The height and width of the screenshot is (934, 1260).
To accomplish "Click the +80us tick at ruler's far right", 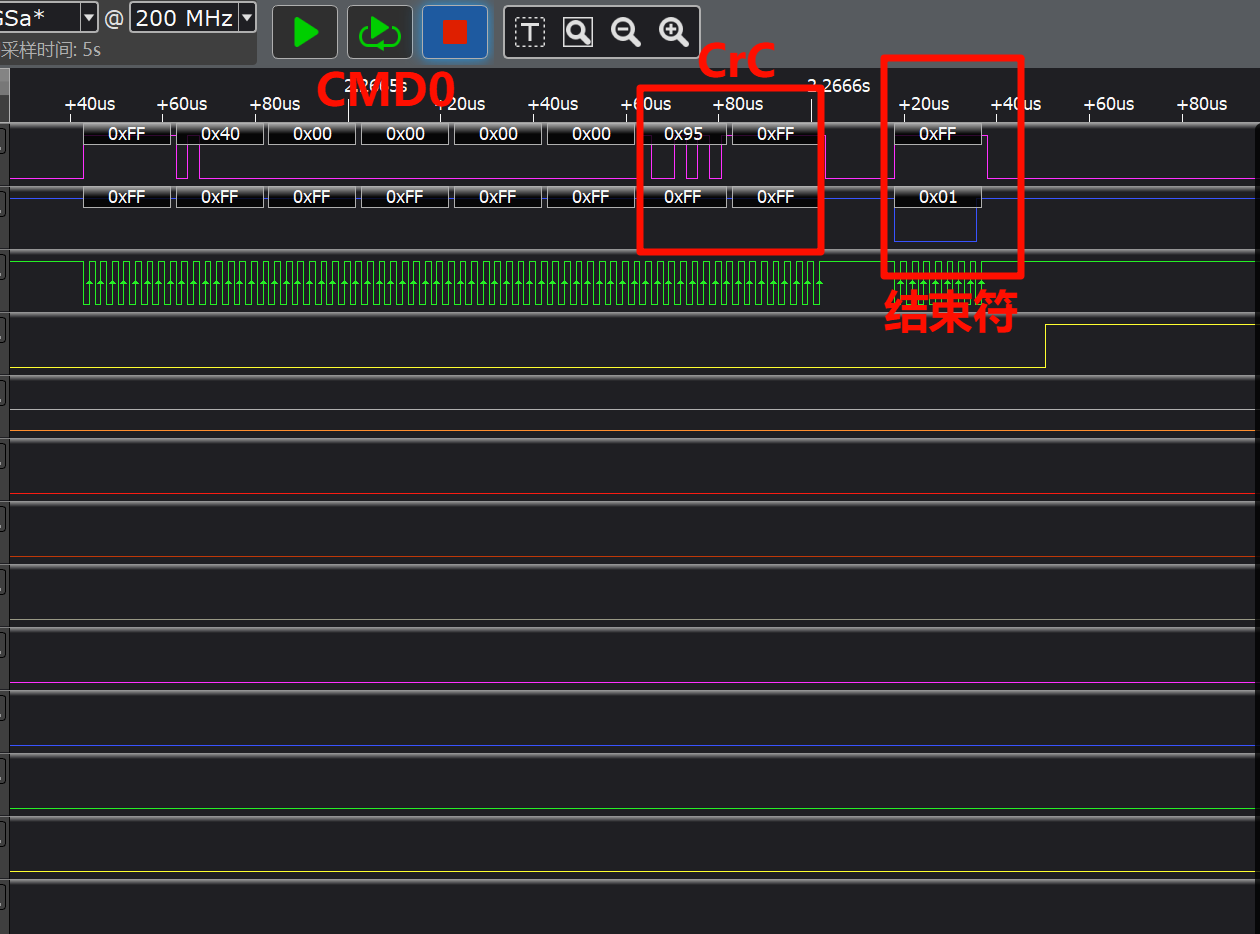I will point(1201,104).
